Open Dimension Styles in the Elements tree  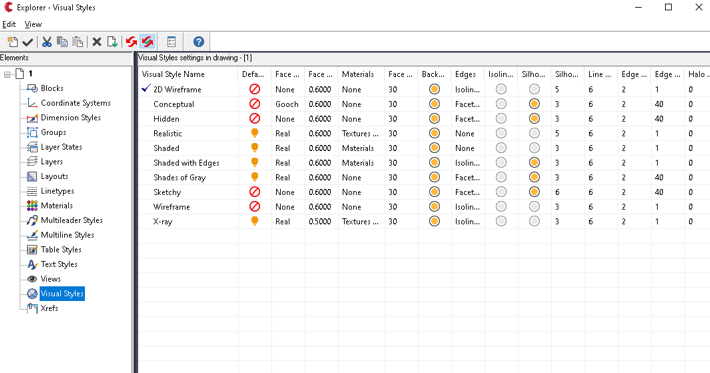click(71, 118)
